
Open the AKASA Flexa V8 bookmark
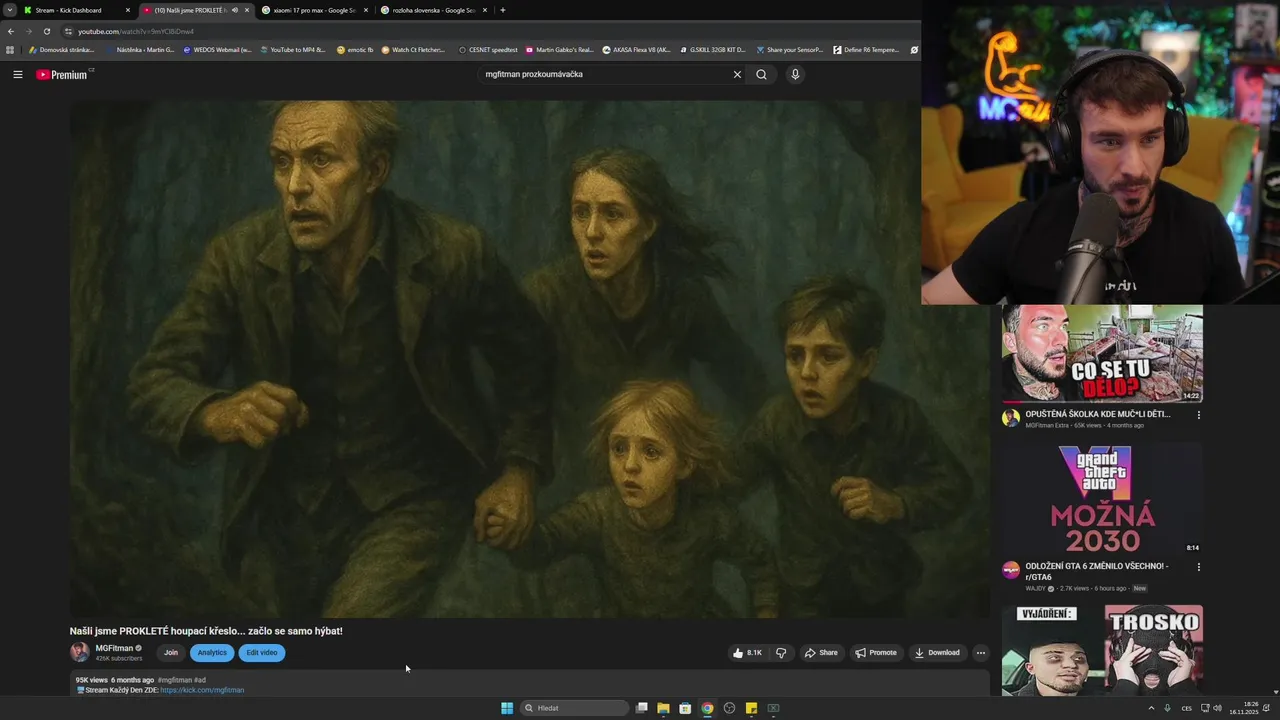click(636, 49)
